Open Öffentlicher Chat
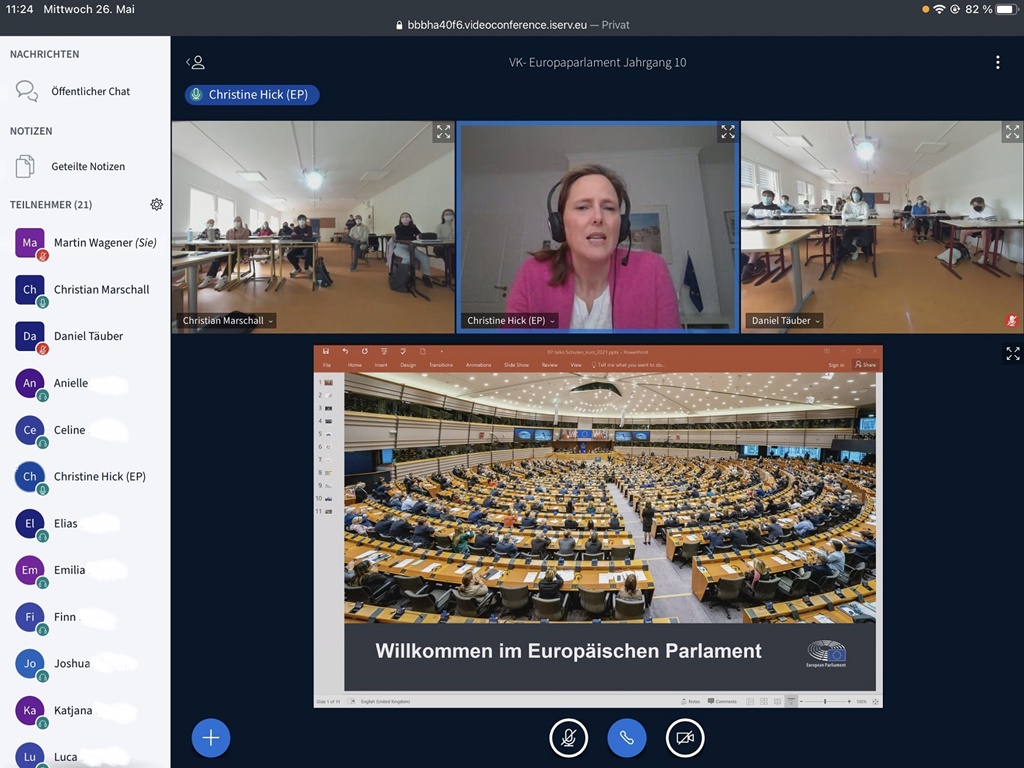This screenshot has height=768, width=1024. pyautogui.click(x=90, y=91)
